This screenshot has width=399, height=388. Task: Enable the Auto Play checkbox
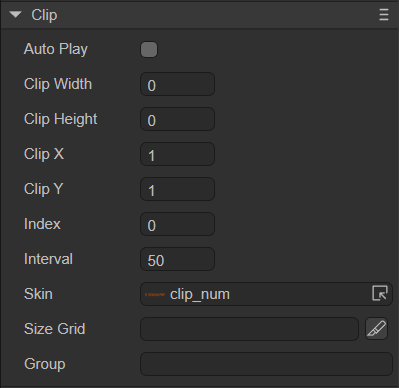[x=149, y=50]
